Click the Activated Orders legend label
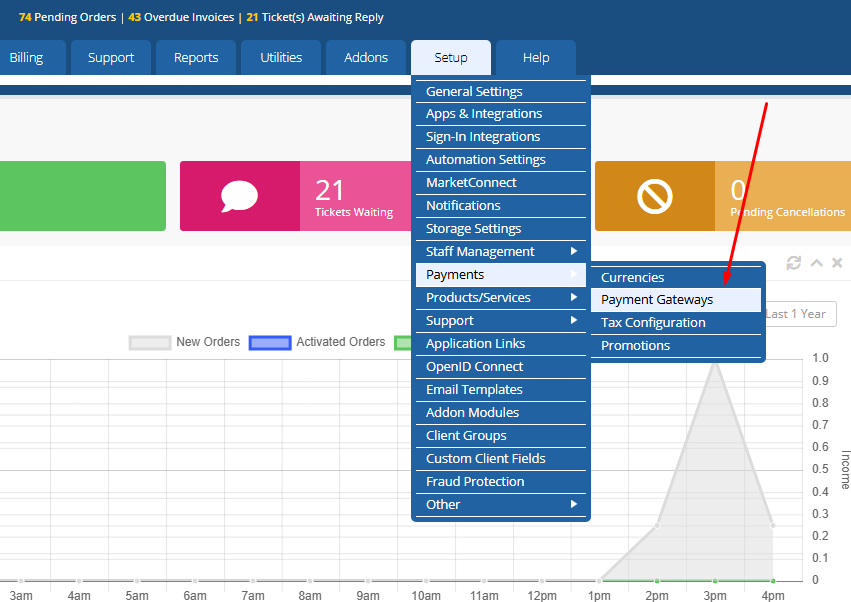The height and width of the screenshot is (602, 851). pos(341,342)
